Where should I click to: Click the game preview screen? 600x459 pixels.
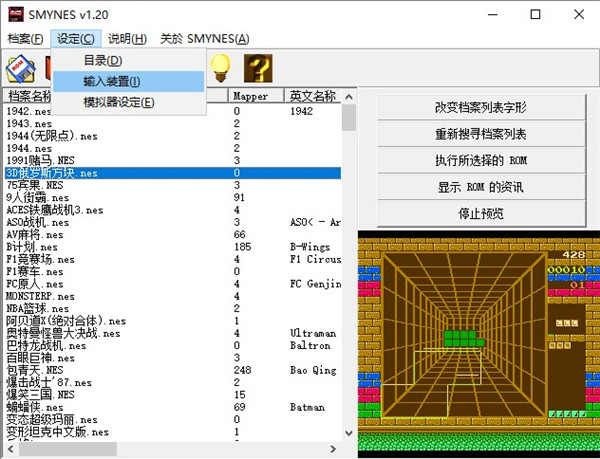coord(479,344)
